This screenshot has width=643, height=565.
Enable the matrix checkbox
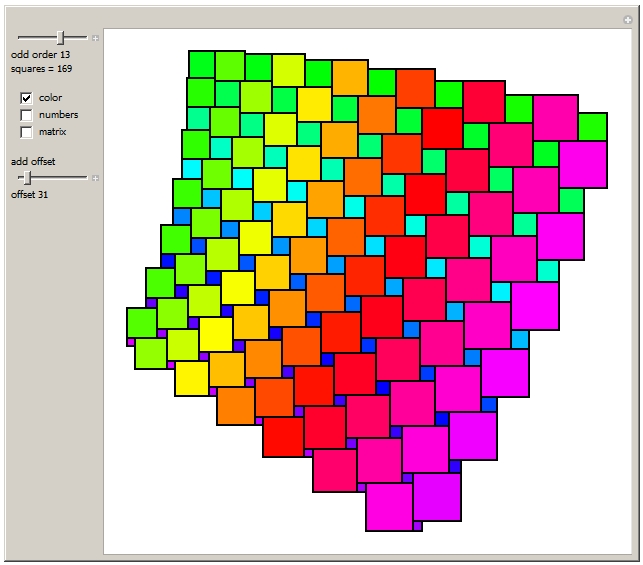tap(26, 132)
